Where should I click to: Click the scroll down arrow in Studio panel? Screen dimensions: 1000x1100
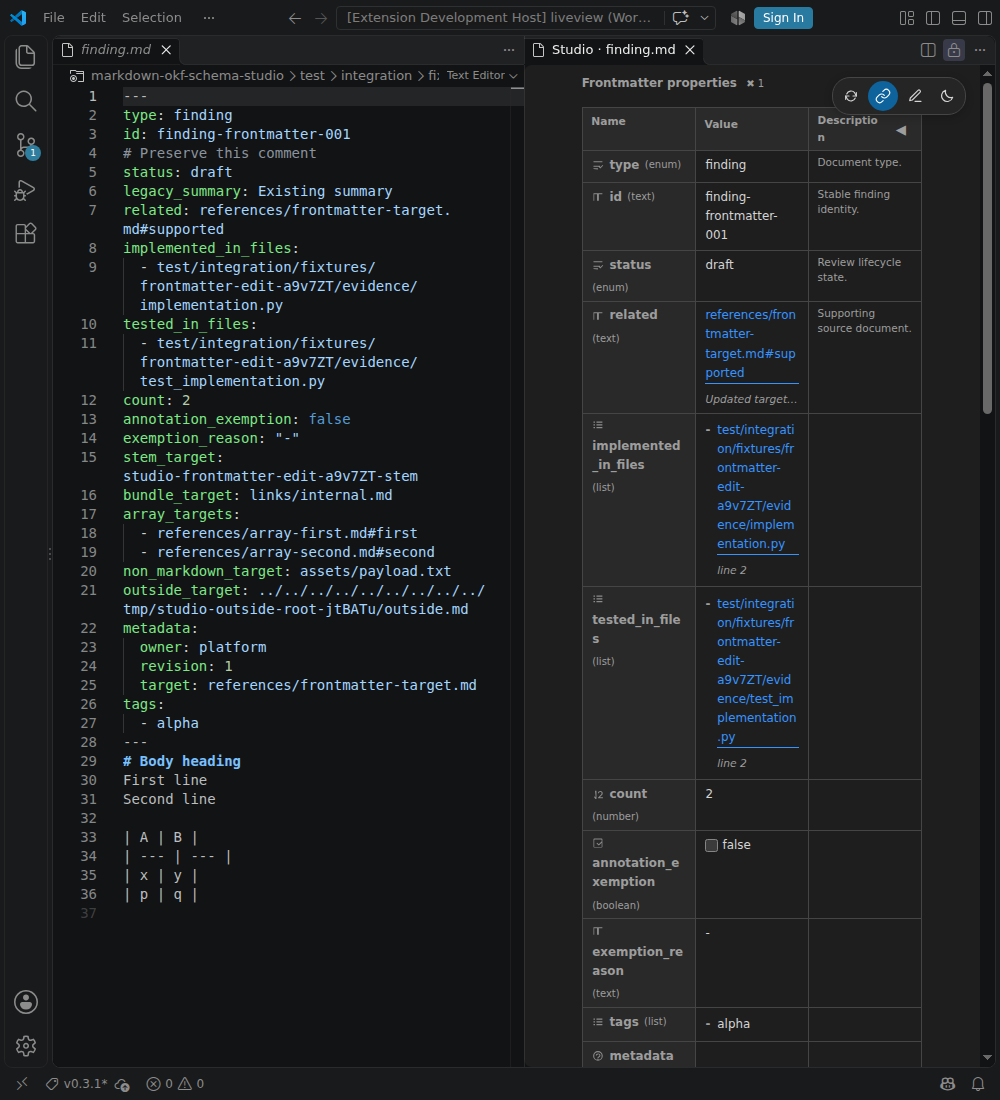tap(987, 1057)
